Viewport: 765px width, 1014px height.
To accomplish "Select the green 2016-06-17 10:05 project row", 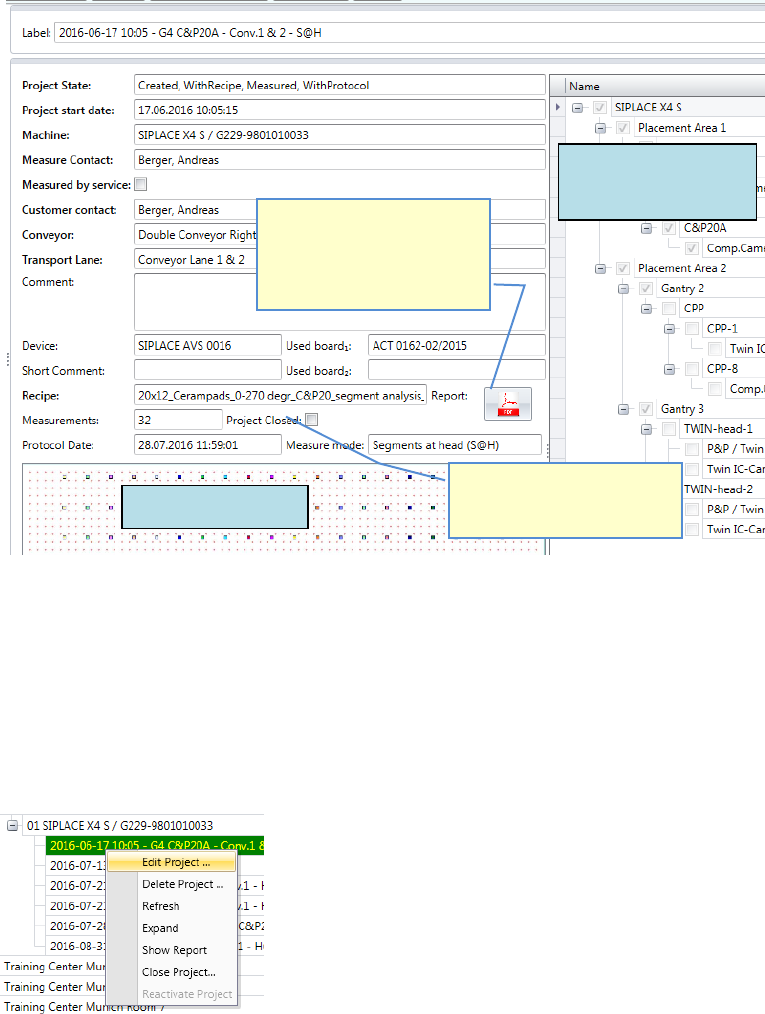I will pyautogui.click(x=155, y=845).
